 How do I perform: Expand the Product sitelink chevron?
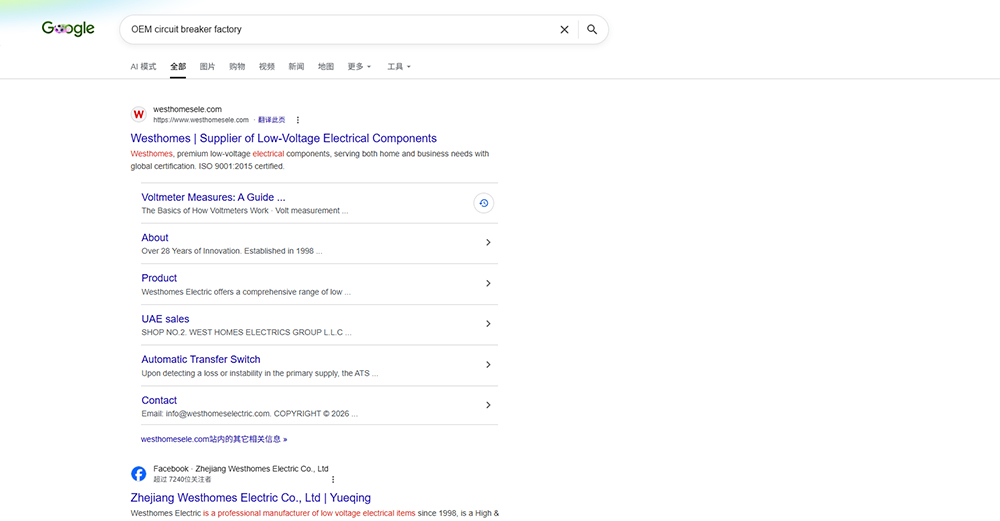(488, 283)
